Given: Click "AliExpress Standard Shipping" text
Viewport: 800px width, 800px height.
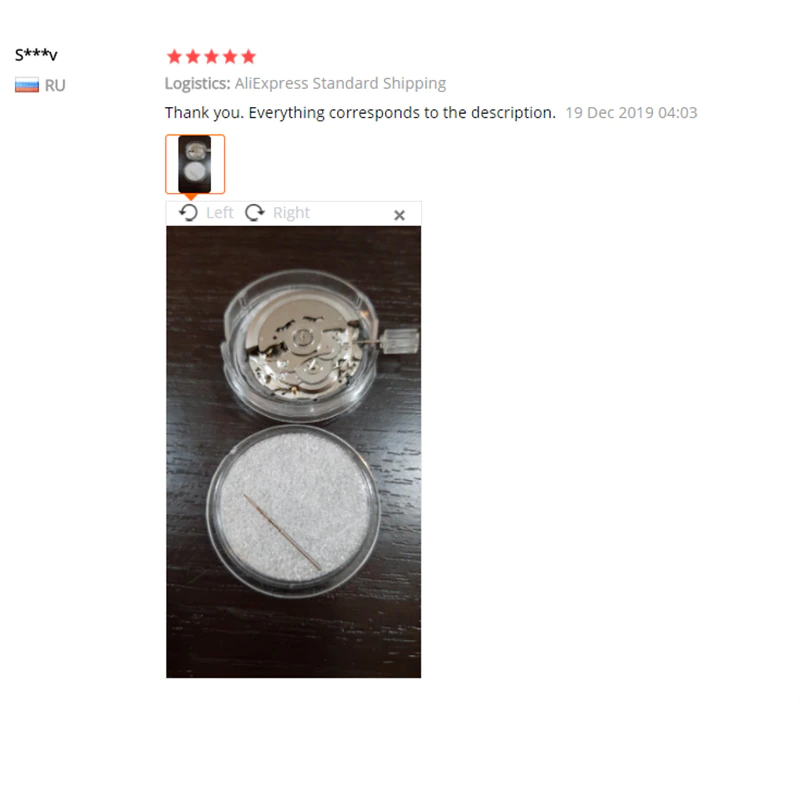Looking at the screenshot, I should (x=340, y=84).
